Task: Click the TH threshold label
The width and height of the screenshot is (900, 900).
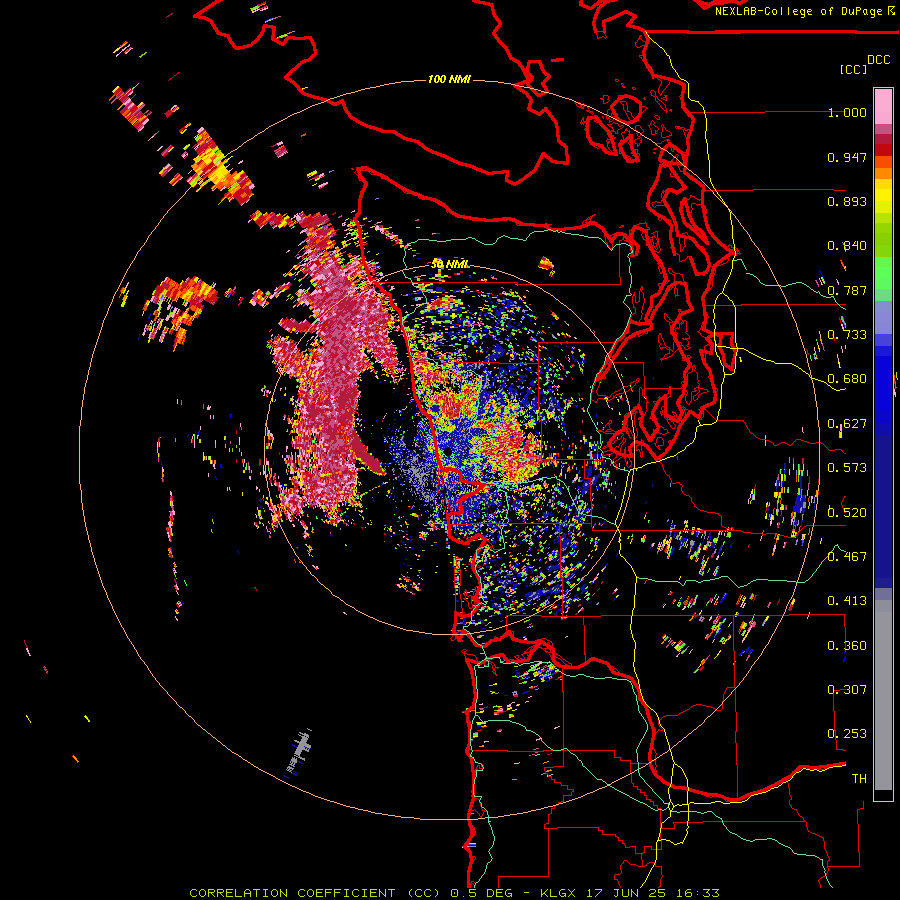Action: [x=859, y=779]
